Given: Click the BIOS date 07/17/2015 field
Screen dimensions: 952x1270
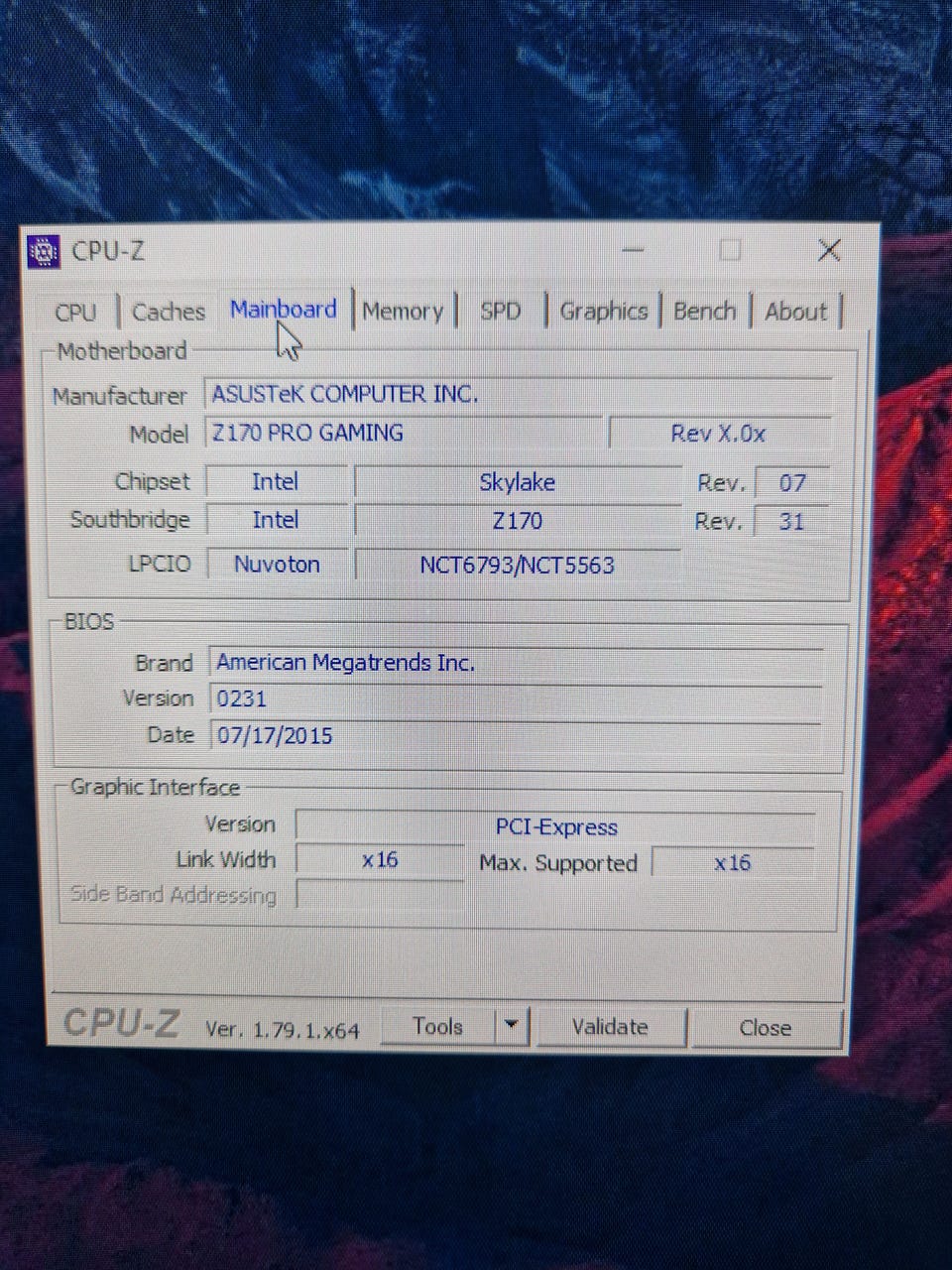Looking at the screenshot, I should pos(516,736).
